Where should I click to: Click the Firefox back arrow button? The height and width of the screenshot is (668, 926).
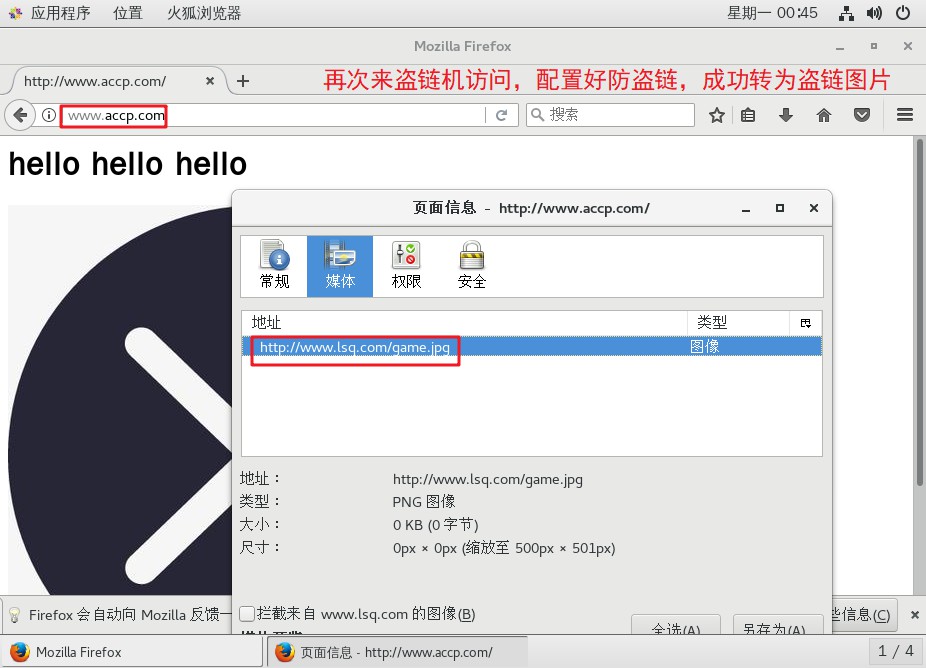click(x=20, y=115)
